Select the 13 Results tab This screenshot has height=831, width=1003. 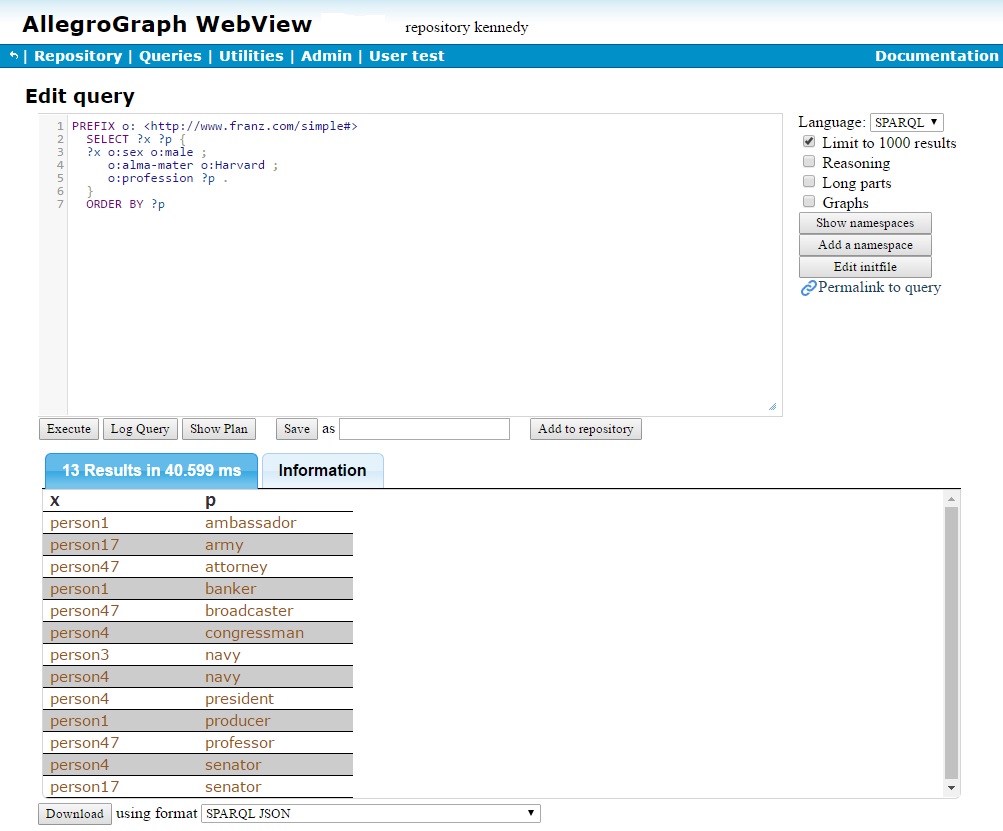click(x=151, y=470)
